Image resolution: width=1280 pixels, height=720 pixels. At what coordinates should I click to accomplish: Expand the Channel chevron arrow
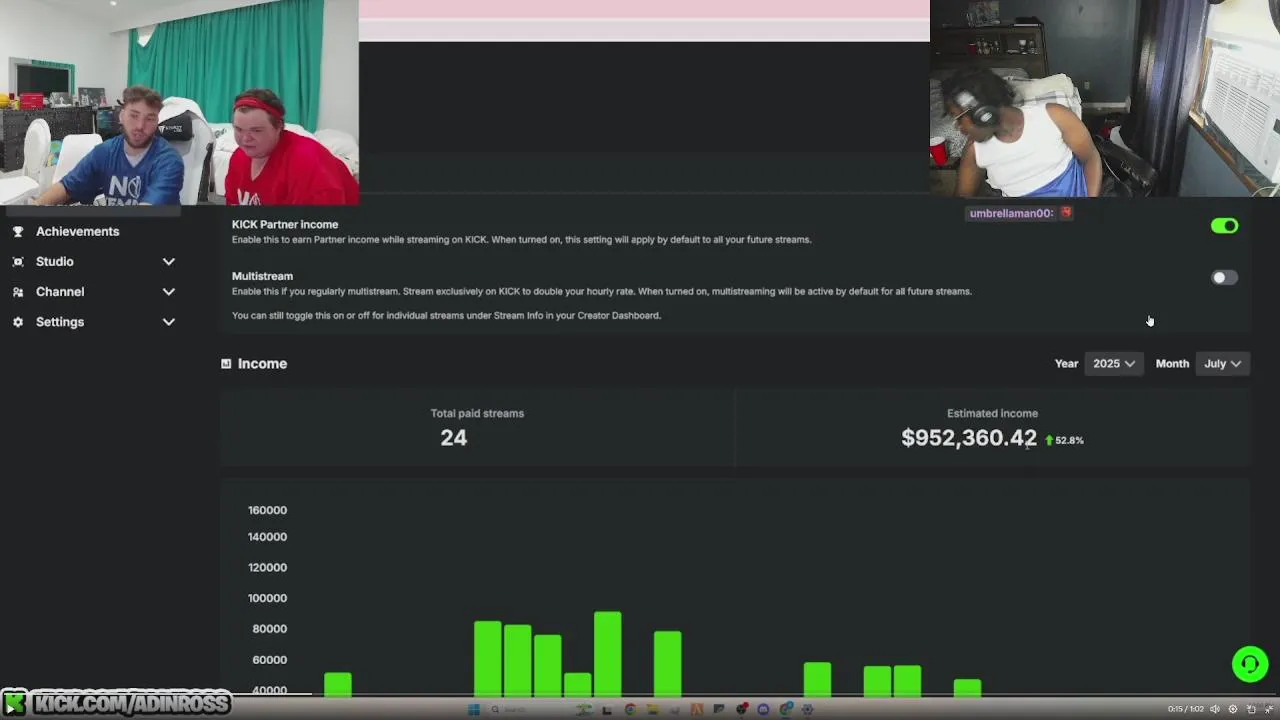[x=169, y=292]
